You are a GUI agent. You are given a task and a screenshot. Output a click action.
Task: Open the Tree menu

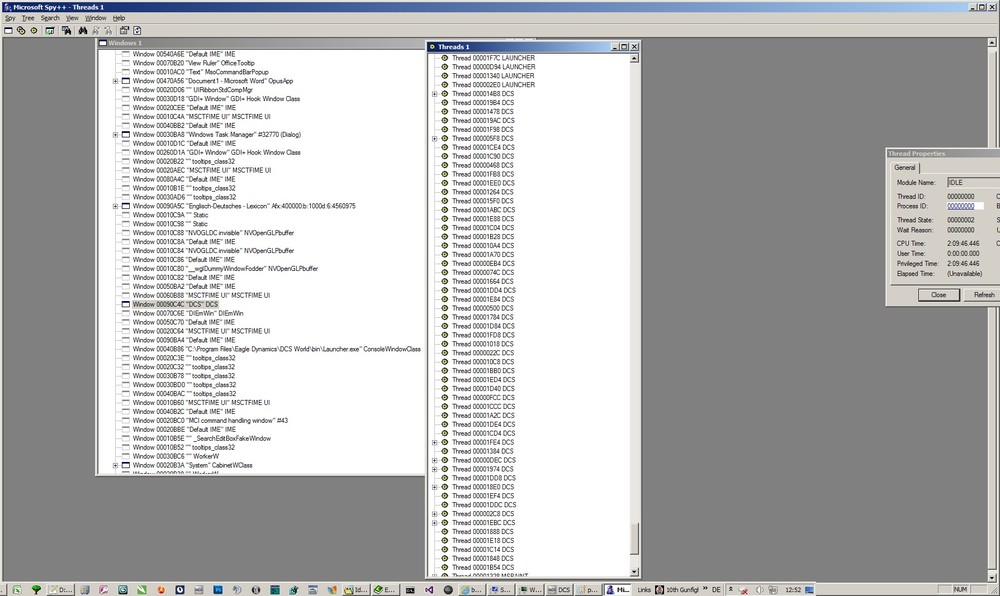tap(29, 17)
